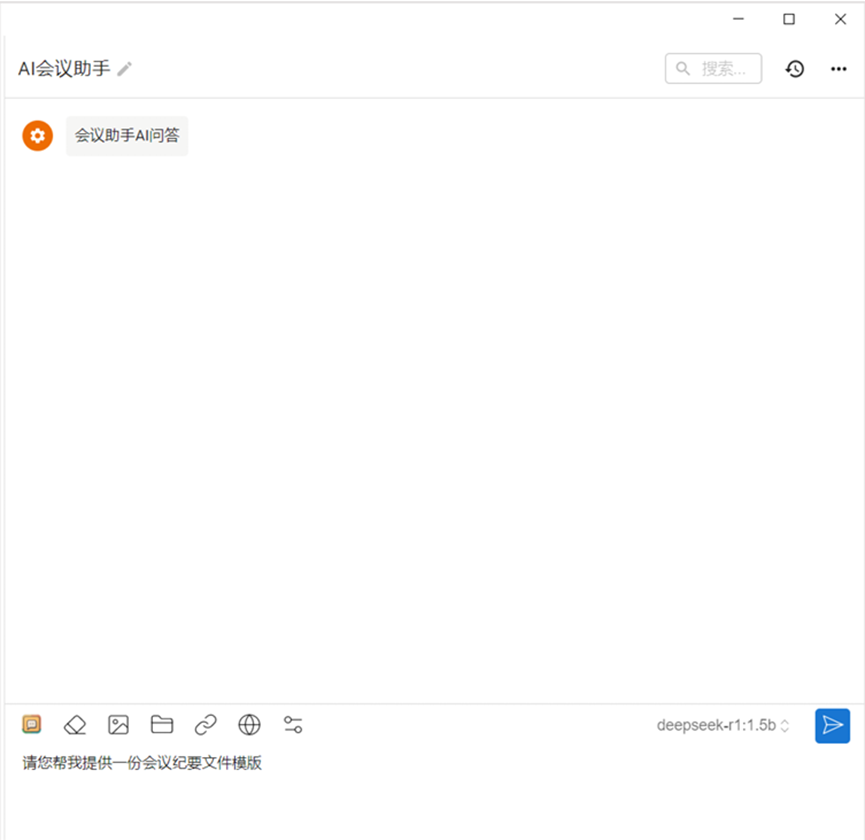Open model parameter settings sliders icon
Image resolution: width=865 pixels, height=840 pixels.
292,724
